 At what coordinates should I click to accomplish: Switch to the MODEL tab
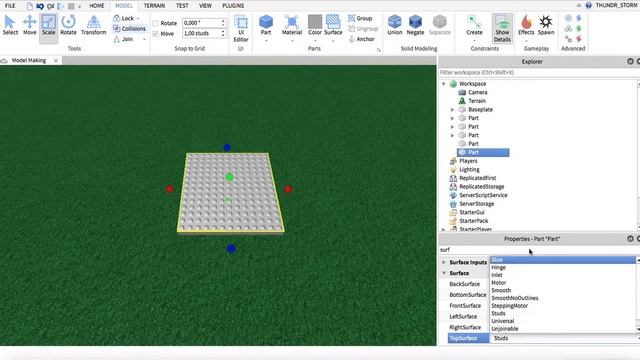[x=124, y=6]
